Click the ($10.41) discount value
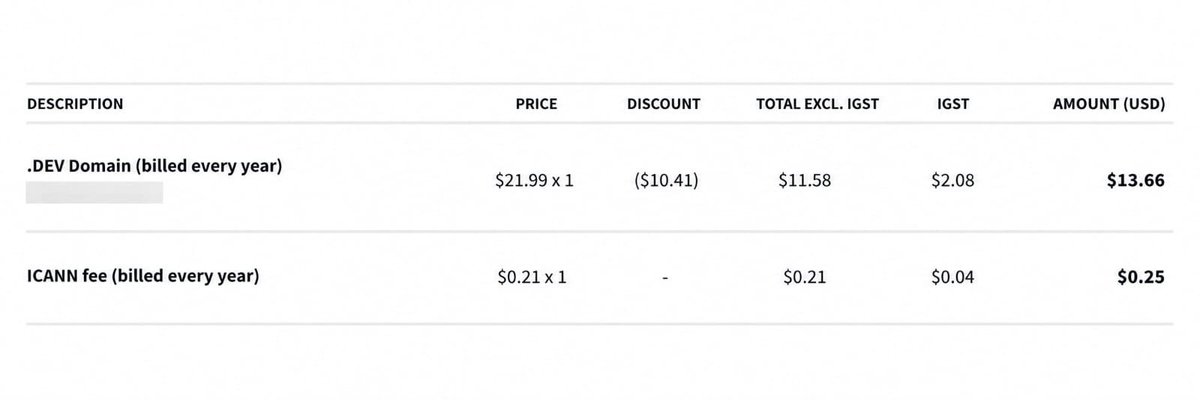The height and width of the screenshot is (400, 1200). [664, 181]
